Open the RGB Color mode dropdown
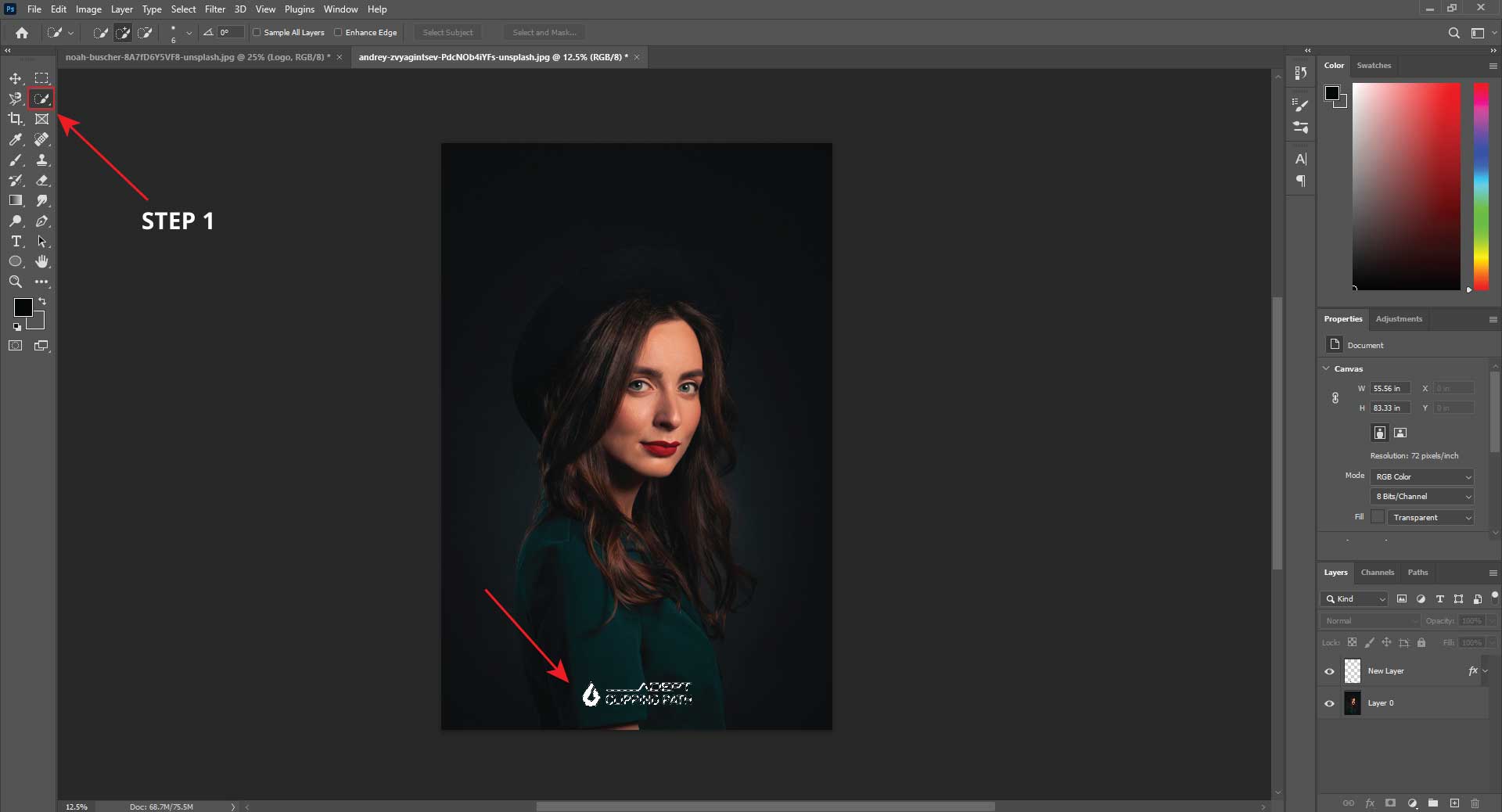 click(1422, 476)
